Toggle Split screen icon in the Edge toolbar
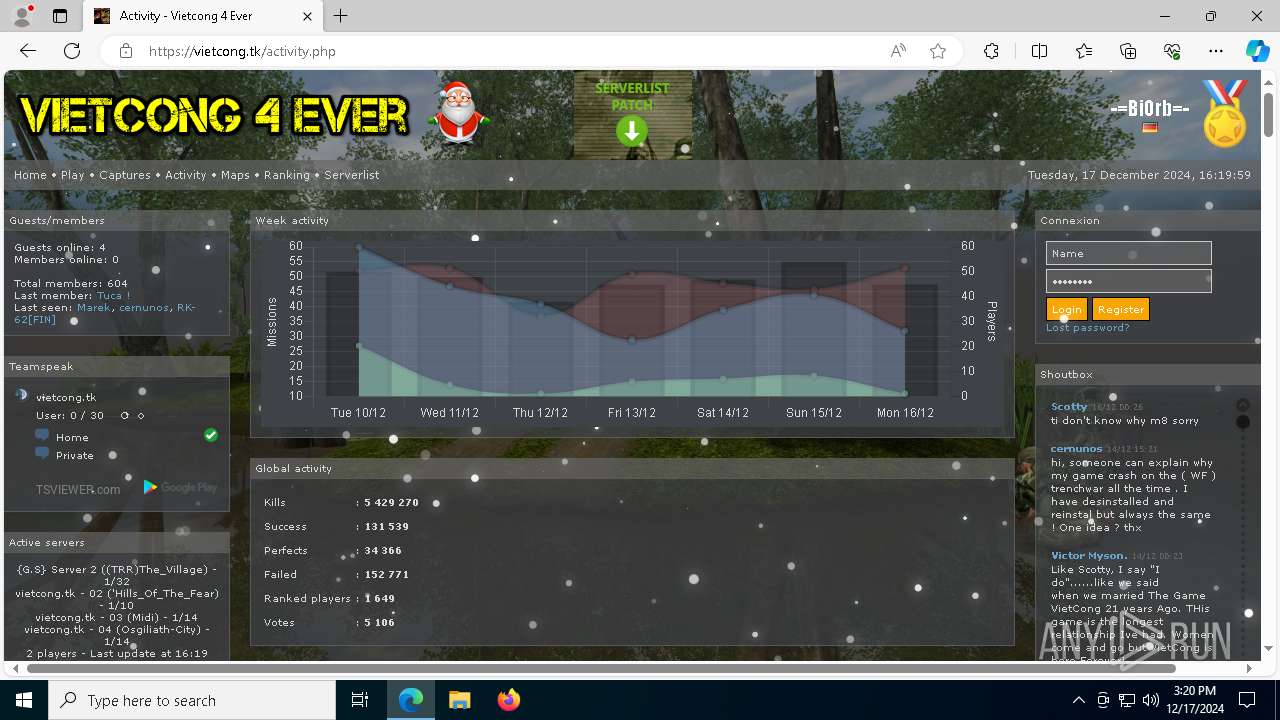 1039,51
